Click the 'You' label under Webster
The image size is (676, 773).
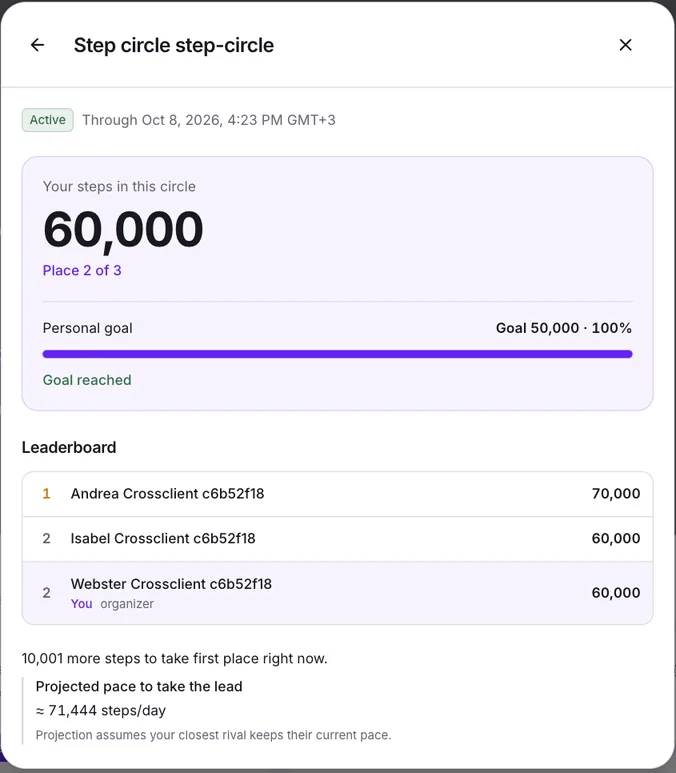(81, 604)
